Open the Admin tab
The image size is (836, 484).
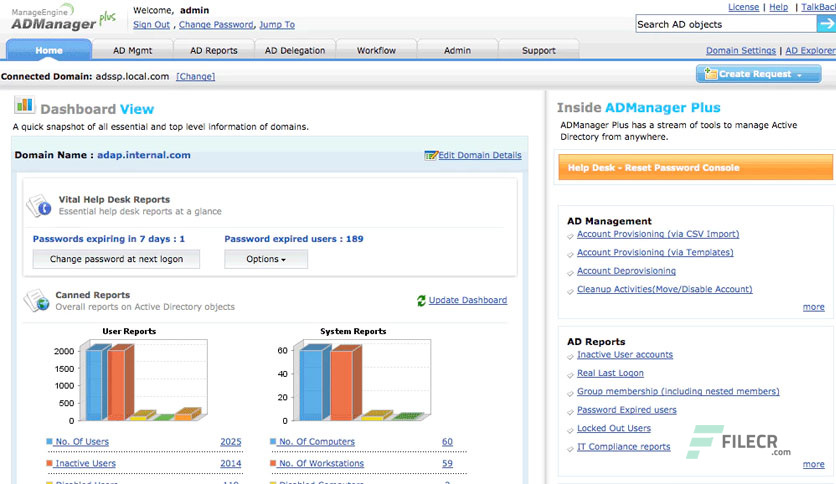457,50
